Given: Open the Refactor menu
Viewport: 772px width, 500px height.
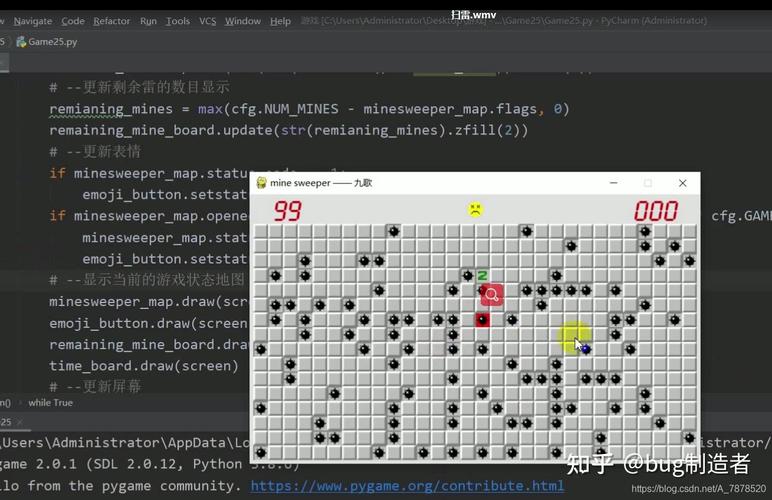Looking at the screenshot, I should pos(112,21).
